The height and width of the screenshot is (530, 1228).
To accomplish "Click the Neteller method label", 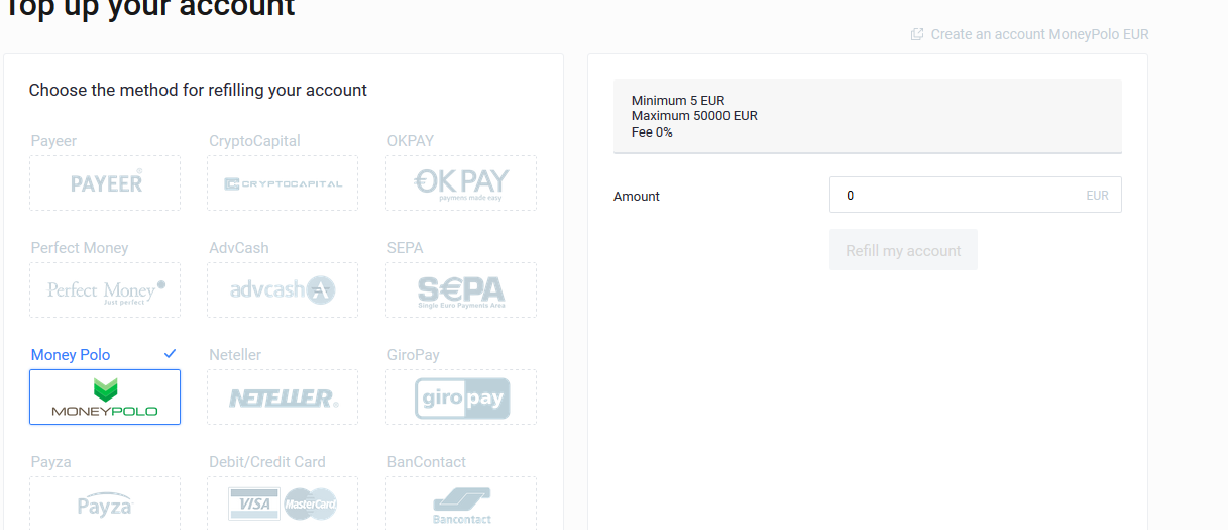I will [235, 355].
